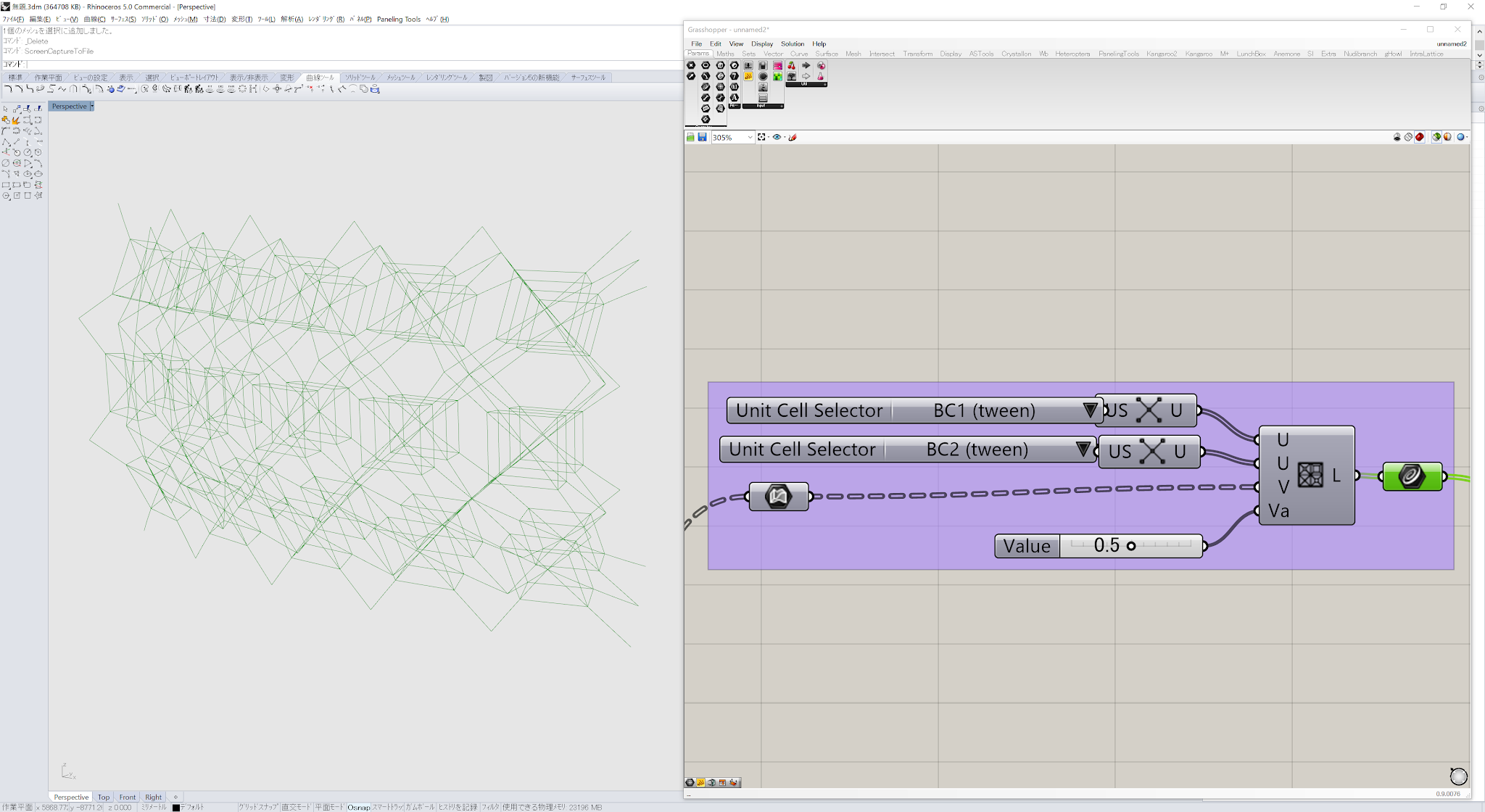Enable Osnap in the Rhino status bar
This screenshot has height=812, width=1485.
[x=359, y=807]
